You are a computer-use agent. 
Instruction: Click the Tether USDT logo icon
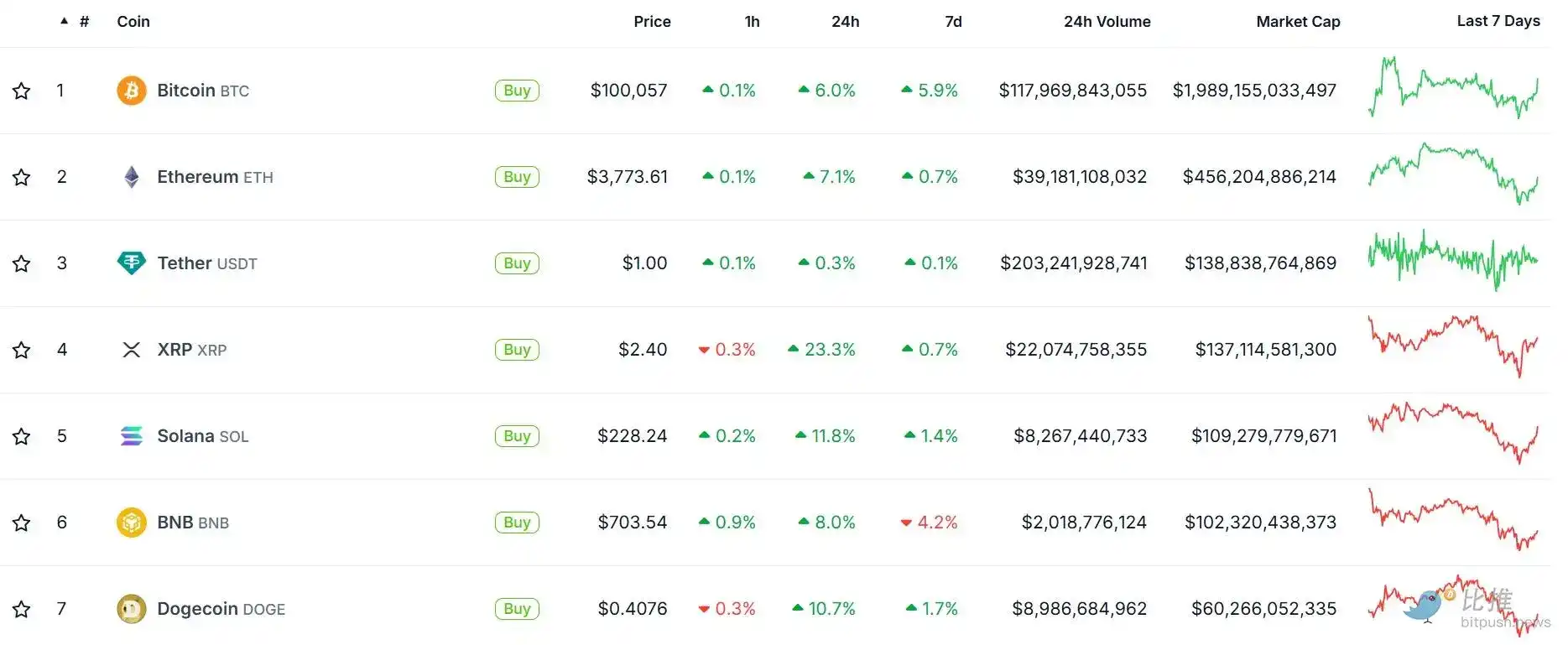131,263
